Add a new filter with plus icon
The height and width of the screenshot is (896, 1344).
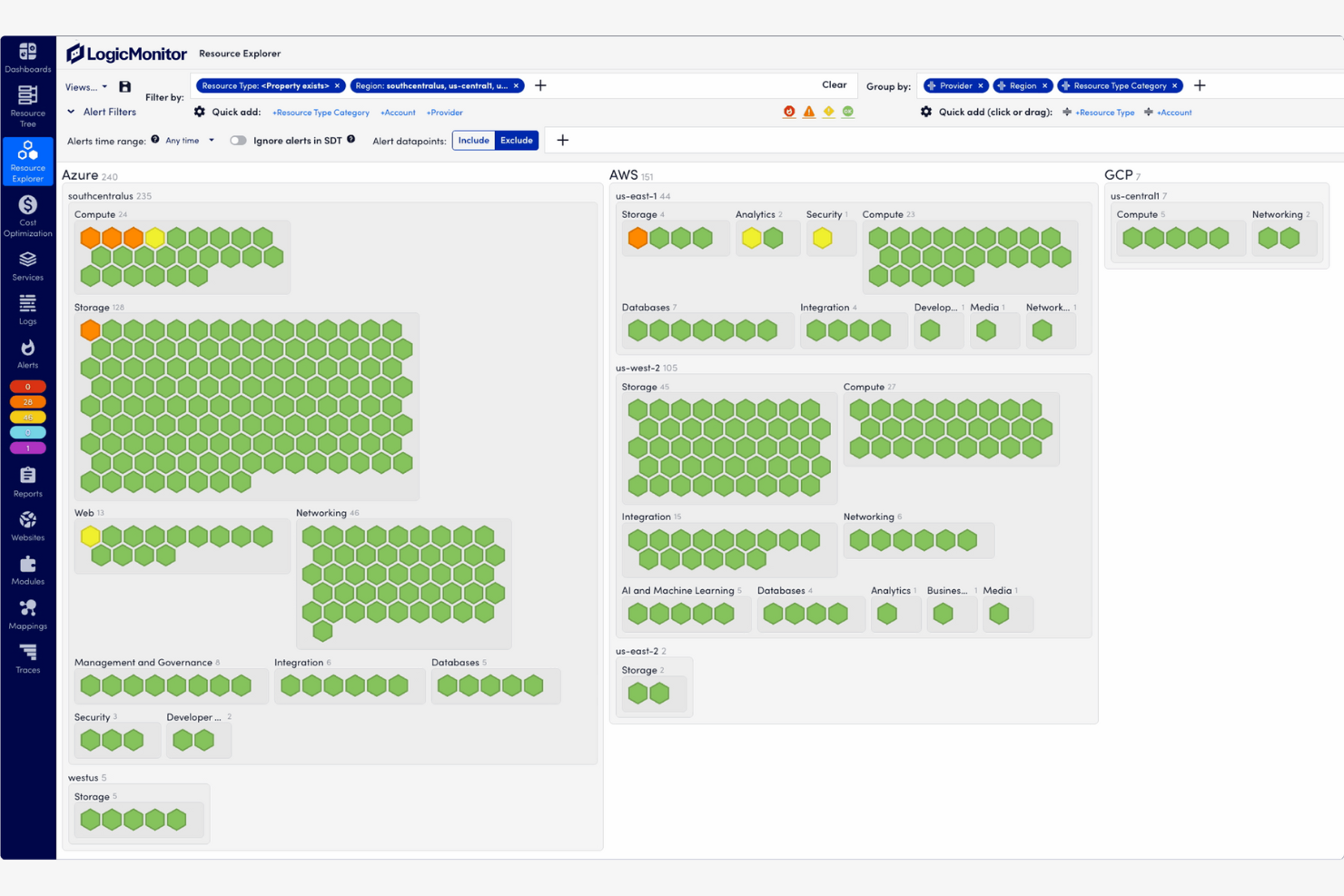(x=540, y=85)
